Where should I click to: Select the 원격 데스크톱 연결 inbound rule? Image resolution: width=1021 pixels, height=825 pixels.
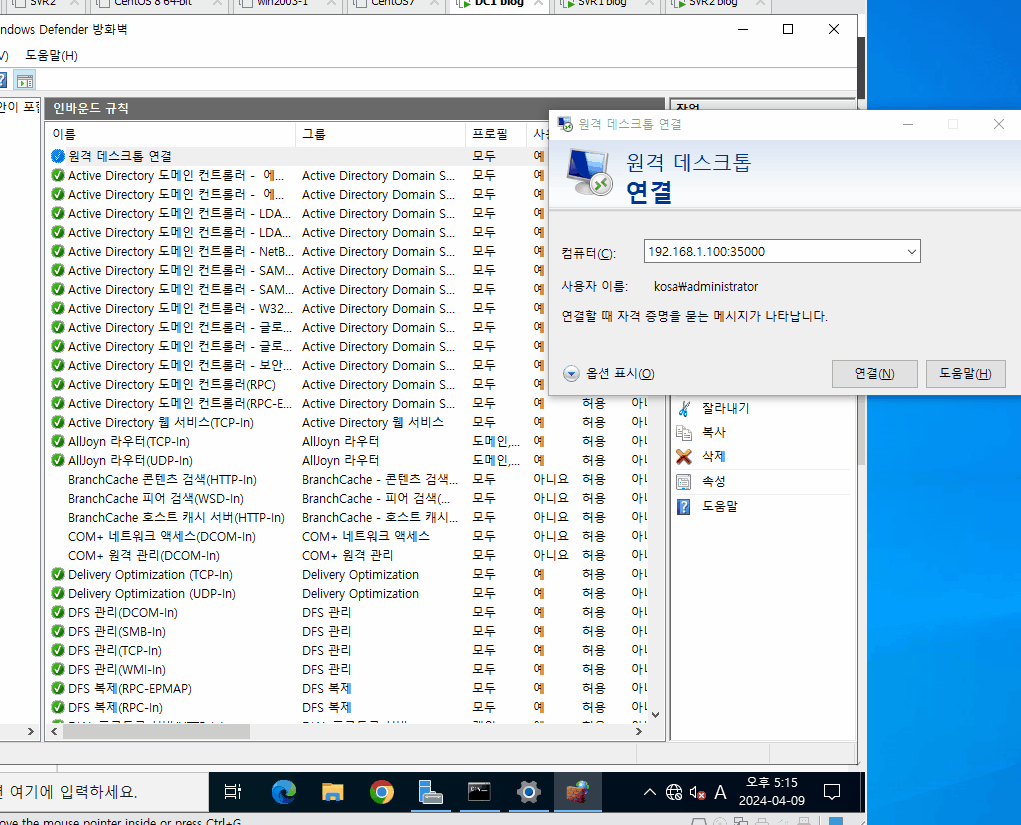(x=120, y=156)
